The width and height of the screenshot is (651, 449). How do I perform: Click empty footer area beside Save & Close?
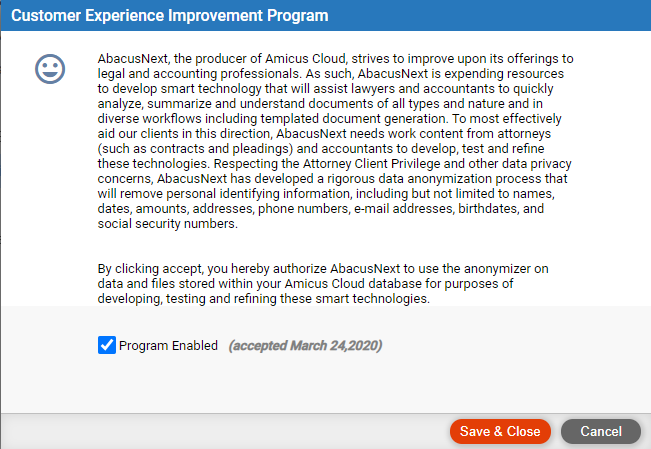click(x=224, y=431)
